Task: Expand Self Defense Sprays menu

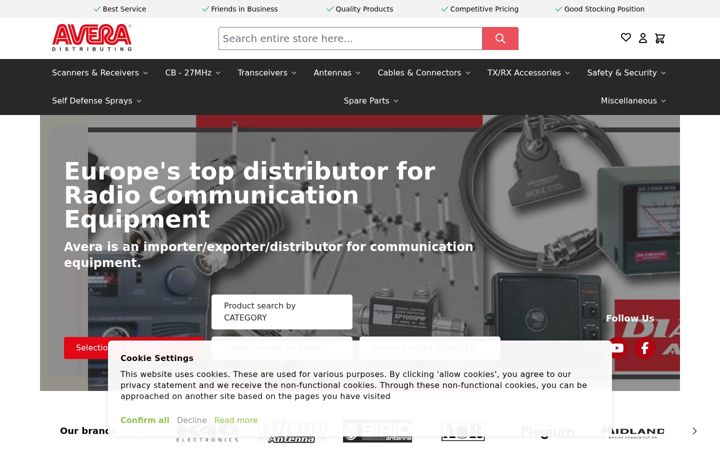Action: point(96,101)
